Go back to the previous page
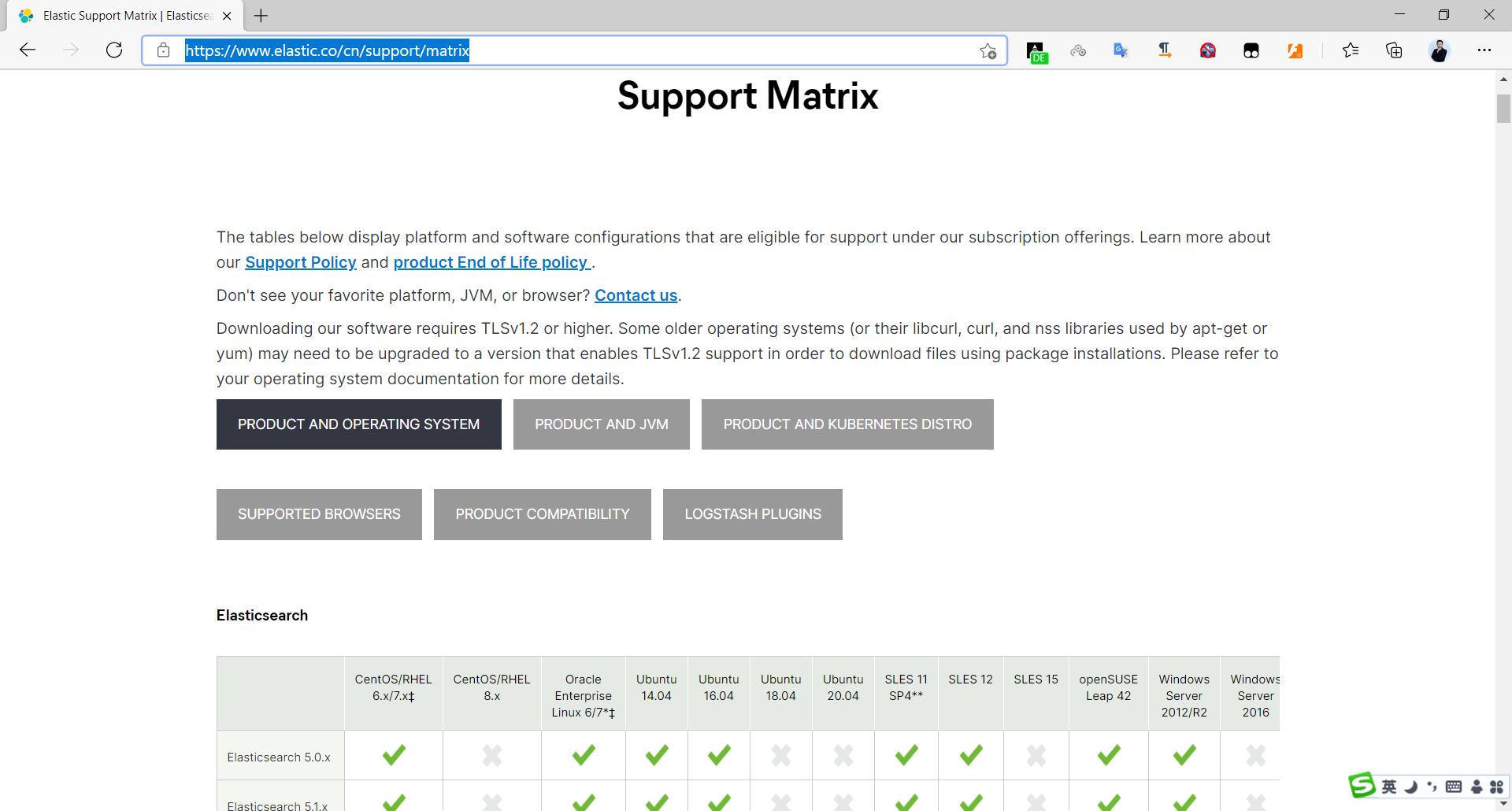The image size is (1512, 811). [28, 50]
